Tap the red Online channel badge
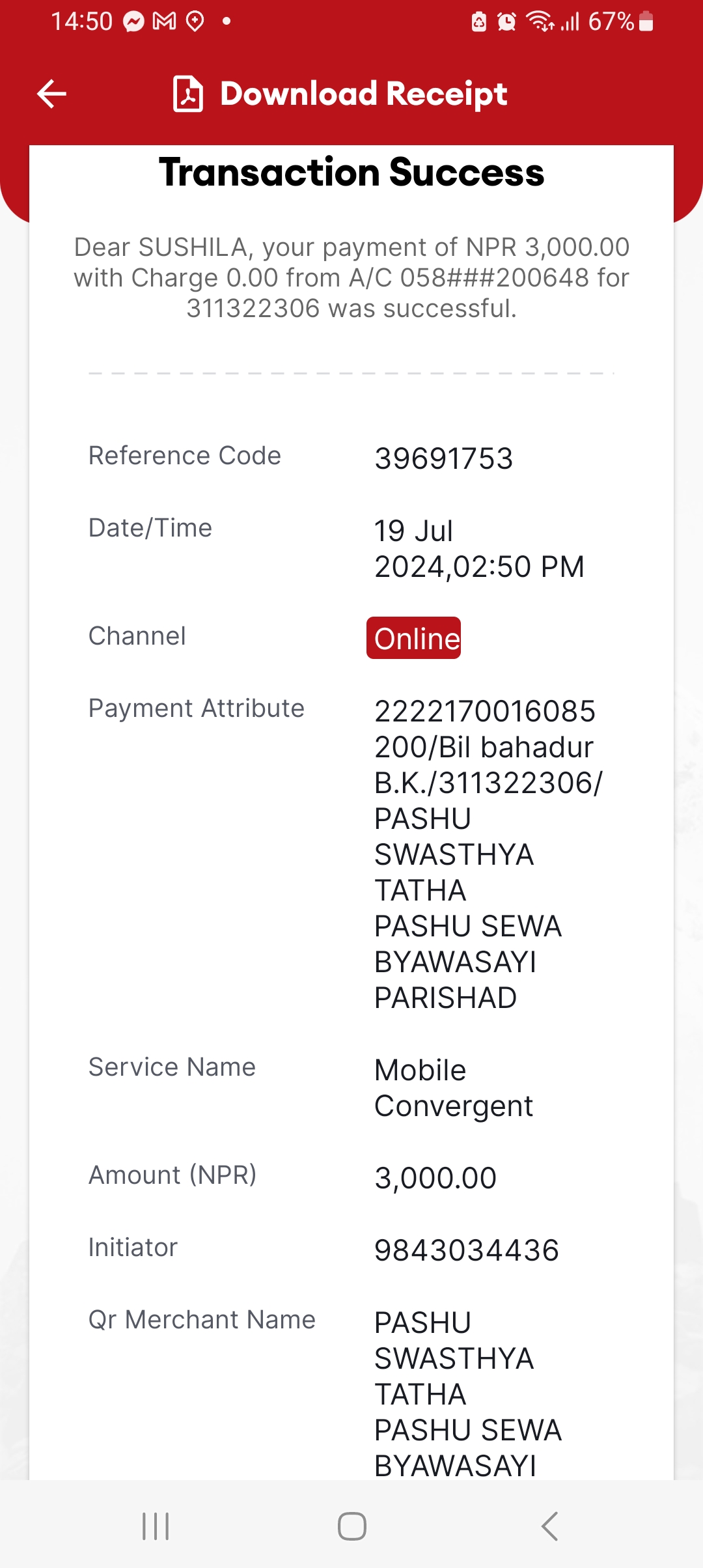This screenshot has width=703, height=1568. click(413, 638)
